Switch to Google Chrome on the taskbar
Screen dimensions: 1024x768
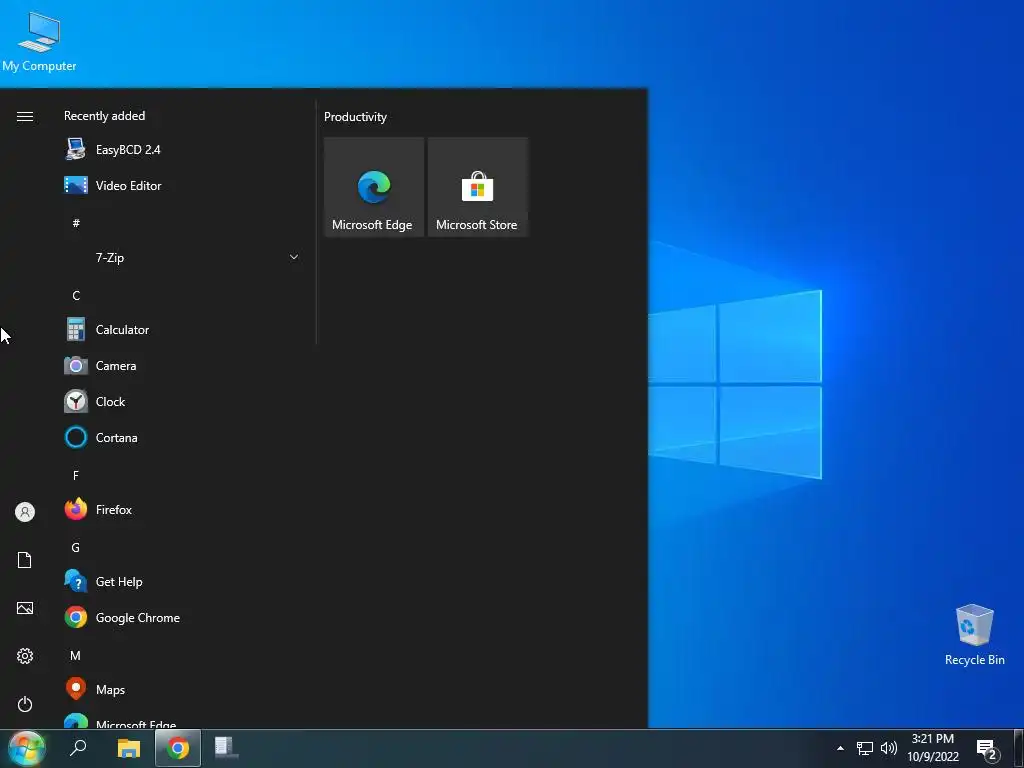(178, 748)
